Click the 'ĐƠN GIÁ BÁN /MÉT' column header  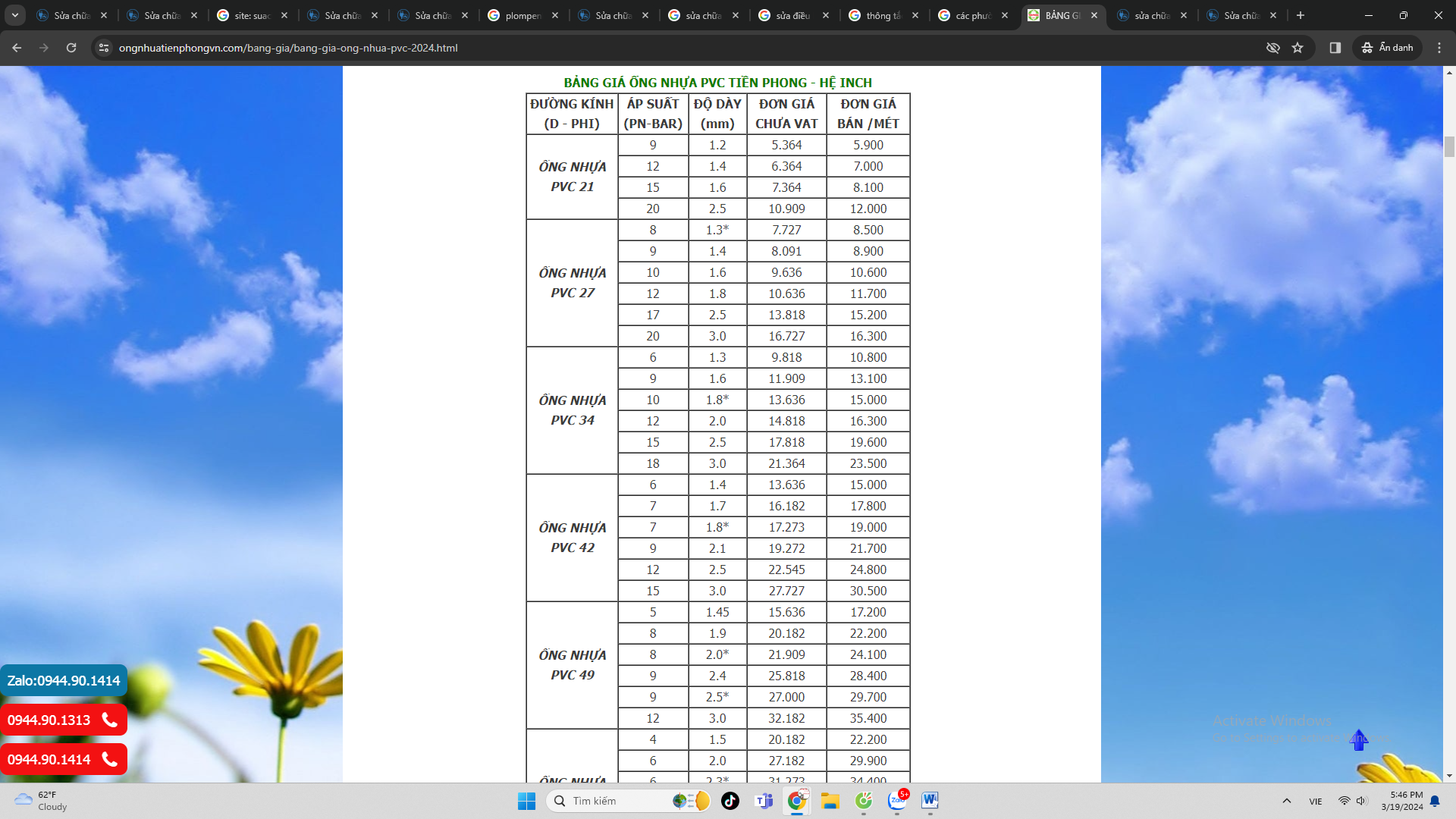point(868,114)
